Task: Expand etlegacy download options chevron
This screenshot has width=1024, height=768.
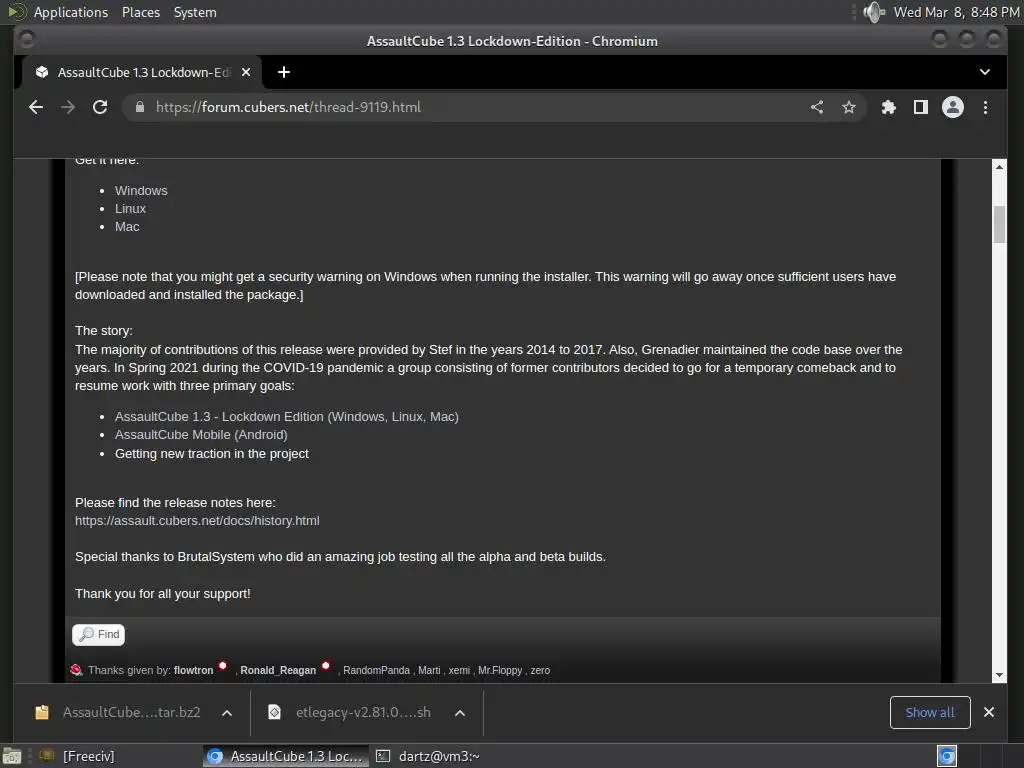Action: [460, 713]
